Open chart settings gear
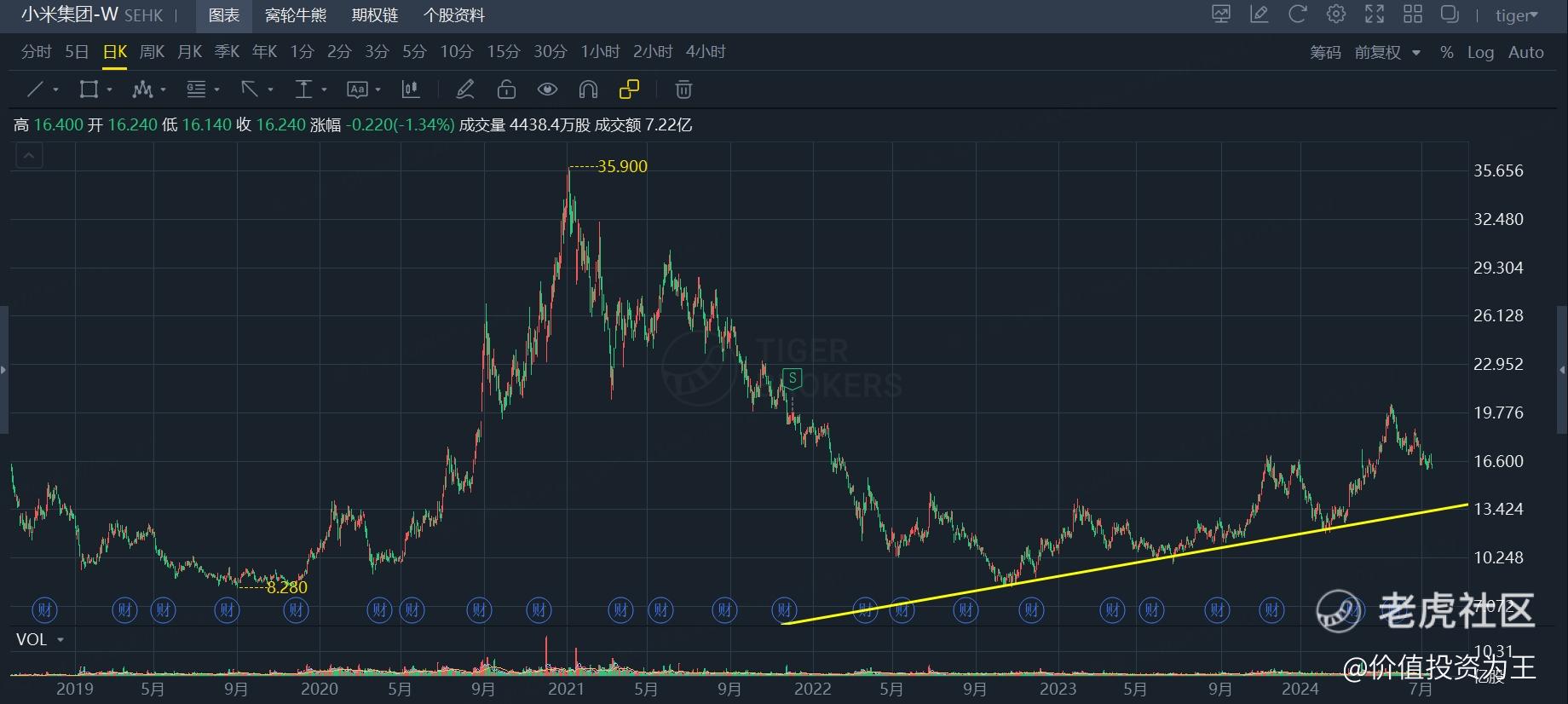 coord(1336,14)
